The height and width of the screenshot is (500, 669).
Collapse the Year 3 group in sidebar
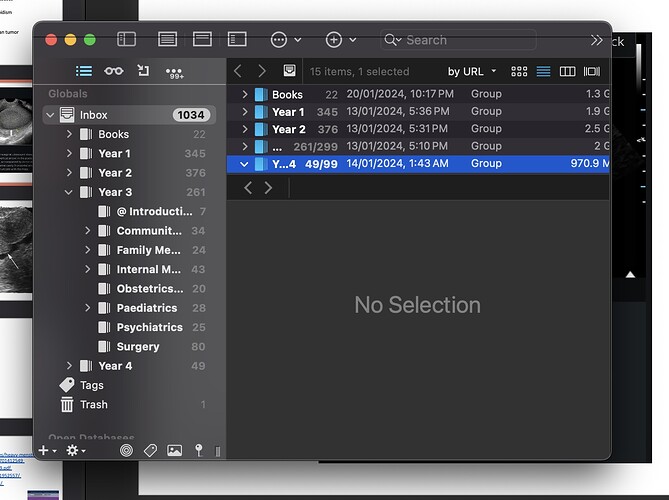(x=69, y=192)
